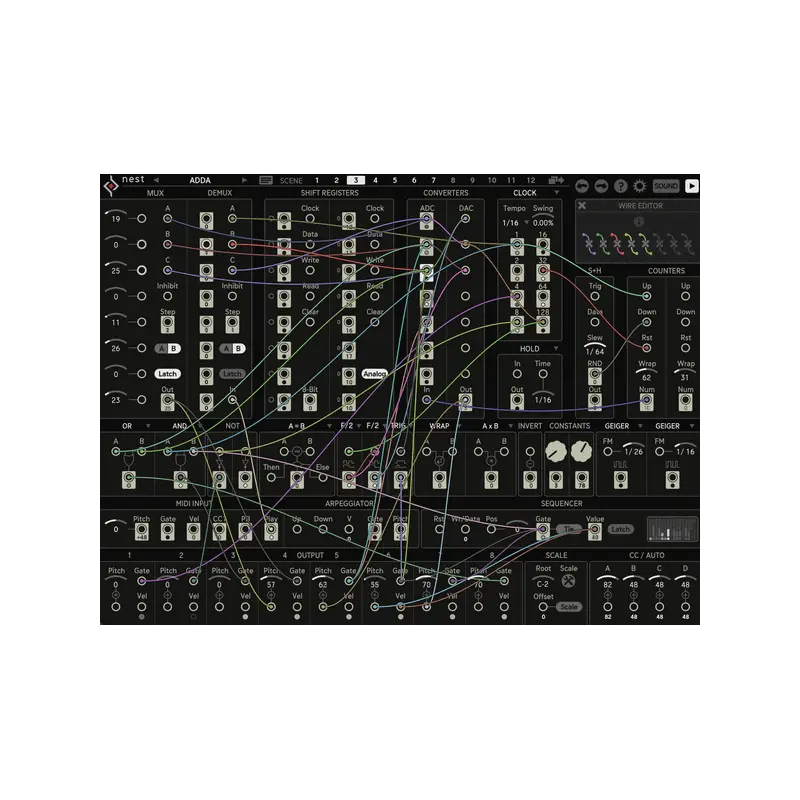This screenshot has height=800, width=800.
Task: Click the second Geiger output jack
Action: pyautogui.click(x=672, y=479)
